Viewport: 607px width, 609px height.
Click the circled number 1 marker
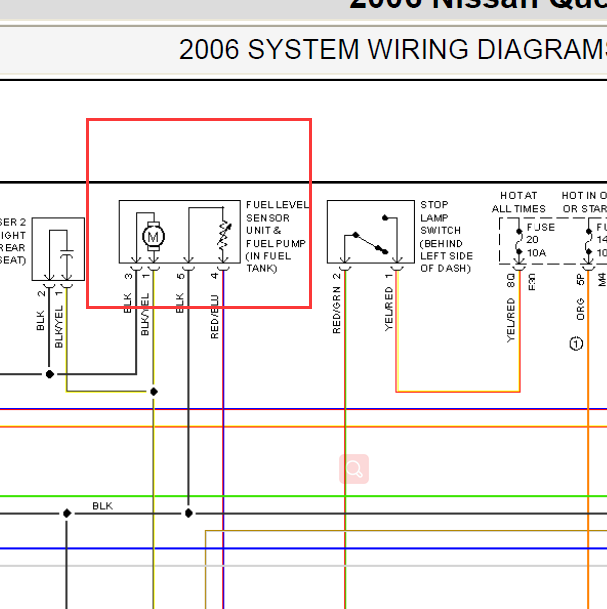click(576, 344)
